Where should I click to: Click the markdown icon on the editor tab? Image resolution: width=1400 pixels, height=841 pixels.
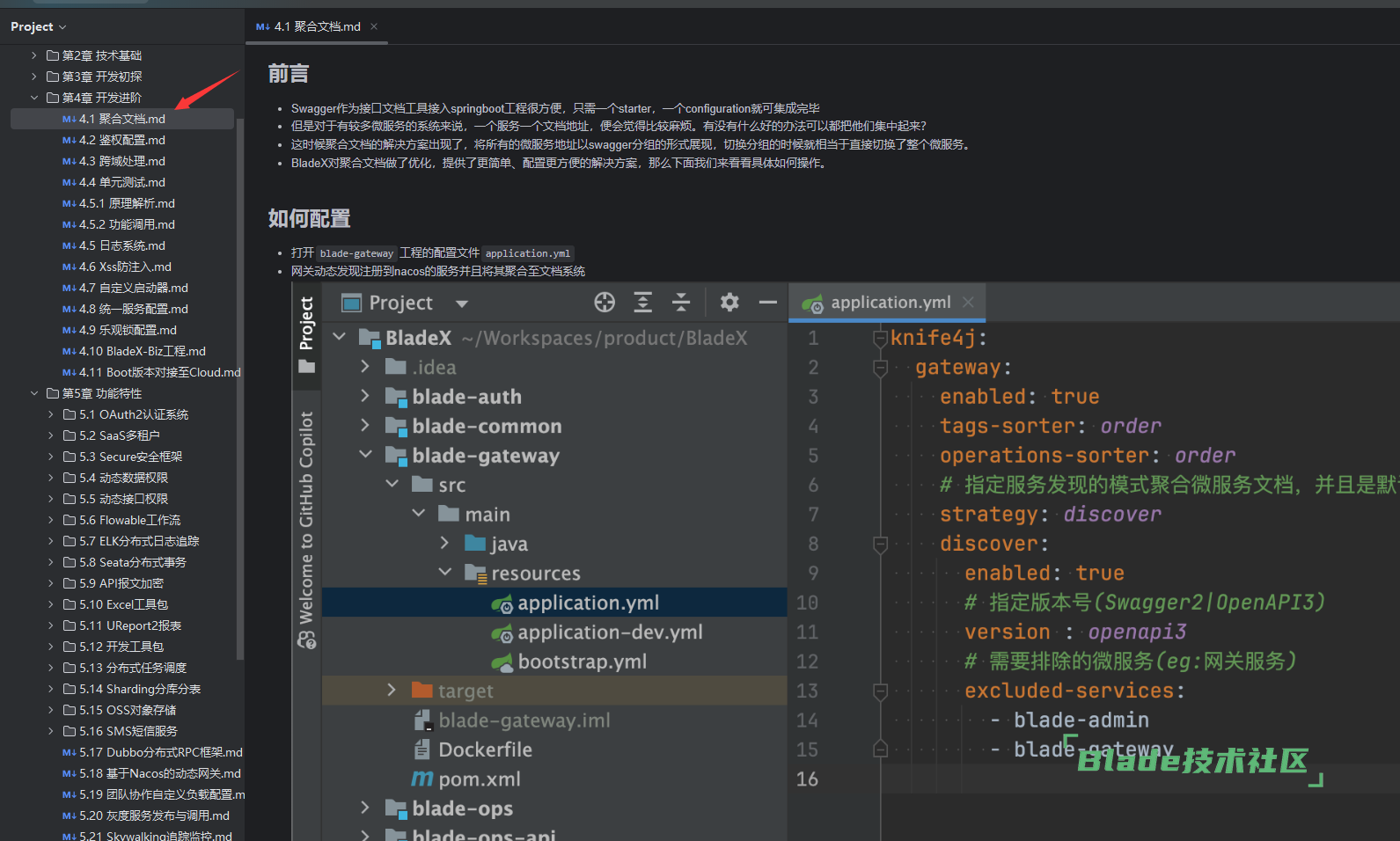pyautogui.click(x=262, y=26)
